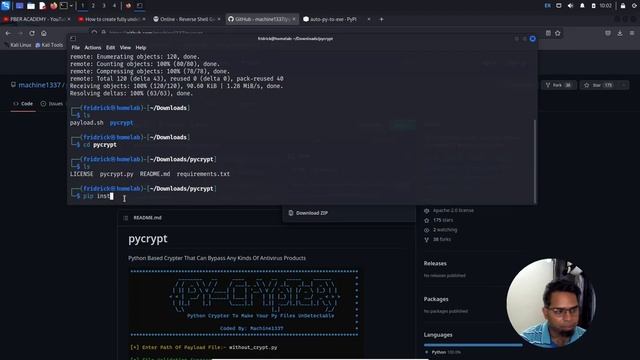Click the network display tray icon
This screenshot has height=360, width=640.
[559, 6]
